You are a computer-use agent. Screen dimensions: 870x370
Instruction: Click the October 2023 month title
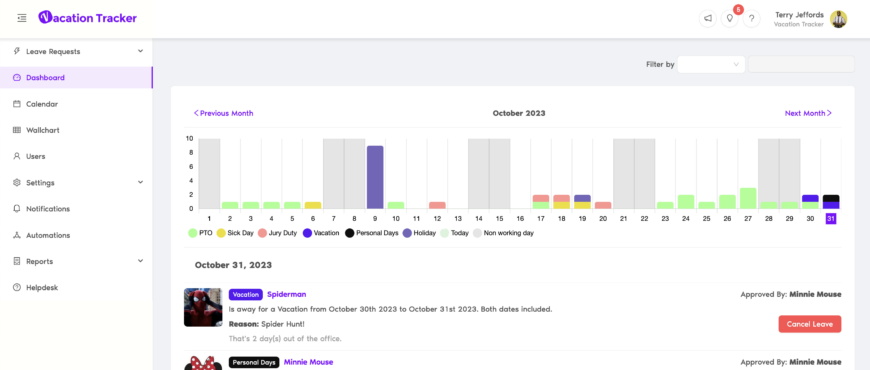coord(519,113)
